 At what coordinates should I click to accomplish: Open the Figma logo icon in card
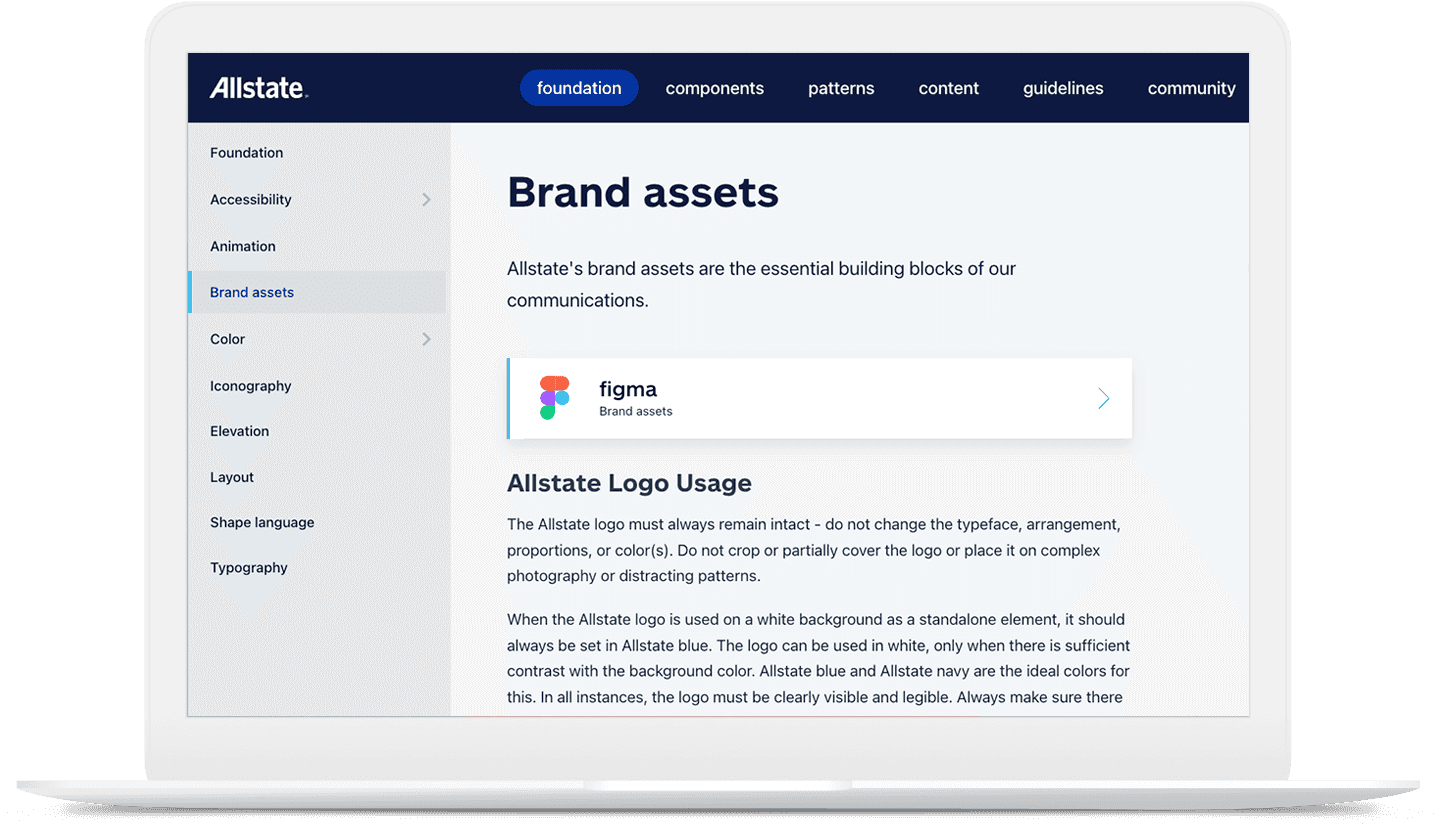pyautogui.click(x=554, y=398)
